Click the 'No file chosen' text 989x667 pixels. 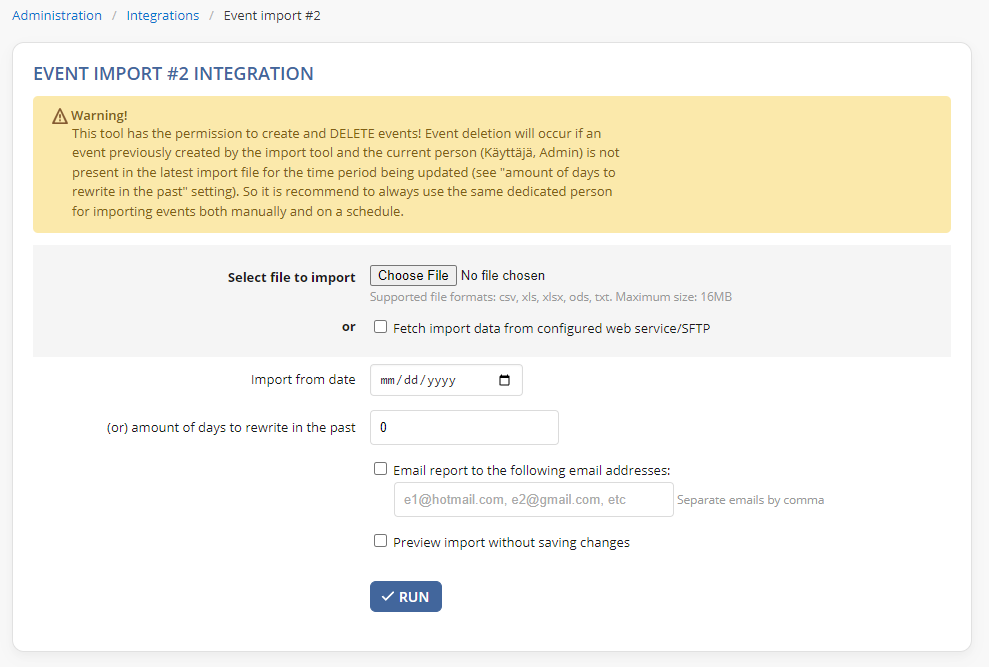coord(503,275)
